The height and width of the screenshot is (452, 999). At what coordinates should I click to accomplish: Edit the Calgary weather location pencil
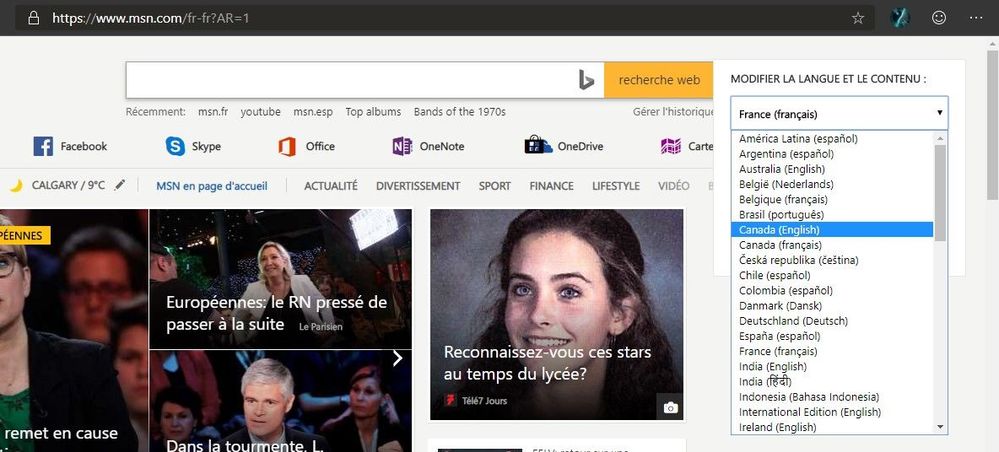pyautogui.click(x=120, y=185)
